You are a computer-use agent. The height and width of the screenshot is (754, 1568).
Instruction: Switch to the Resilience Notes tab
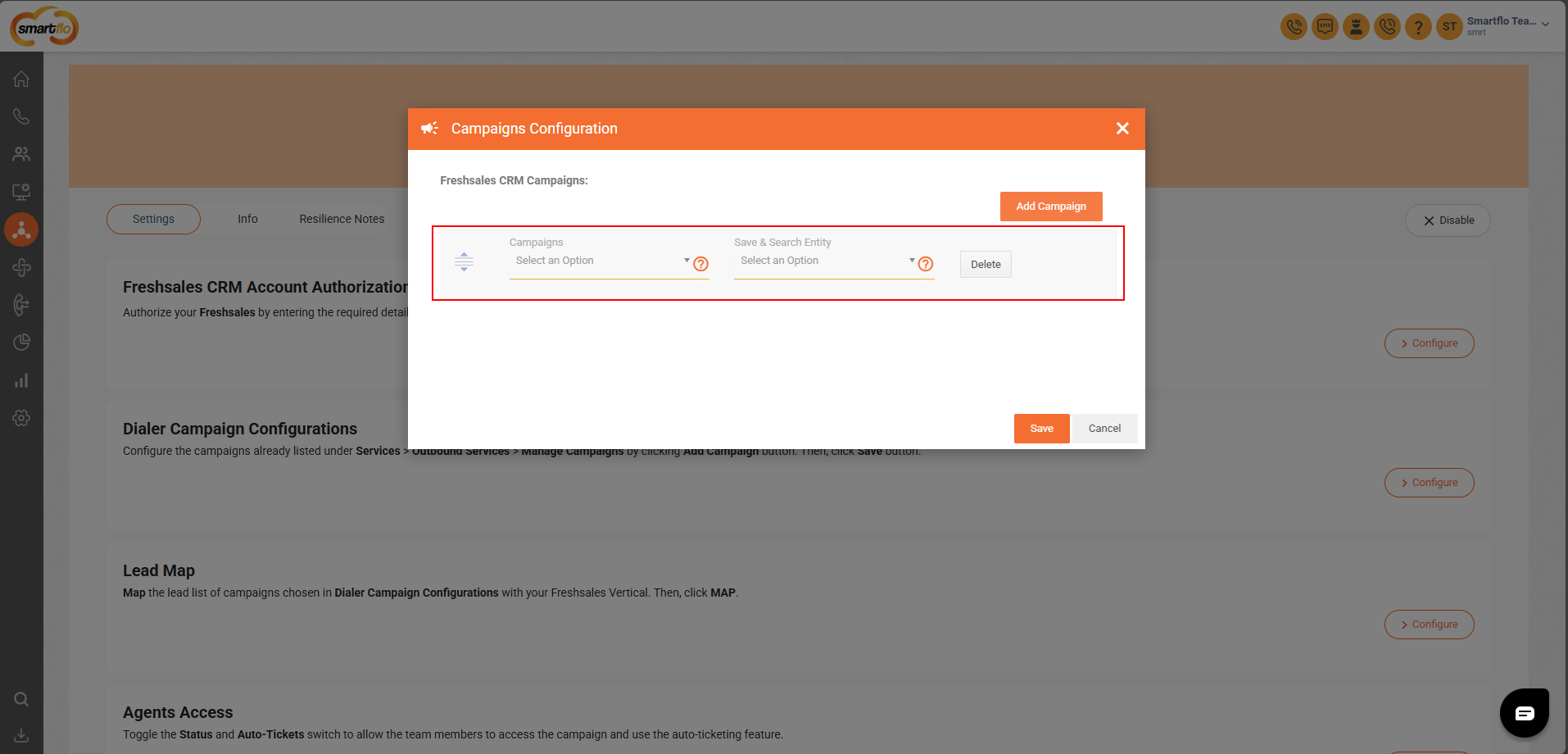click(342, 219)
